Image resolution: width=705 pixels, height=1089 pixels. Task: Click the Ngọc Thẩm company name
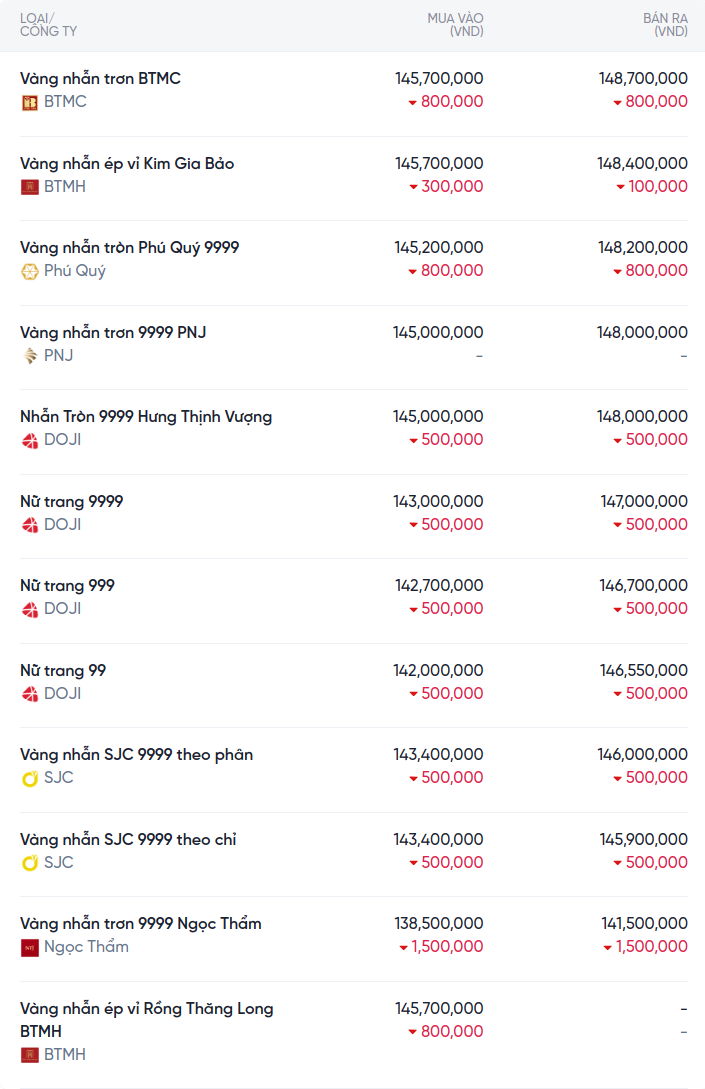coord(86,947)
